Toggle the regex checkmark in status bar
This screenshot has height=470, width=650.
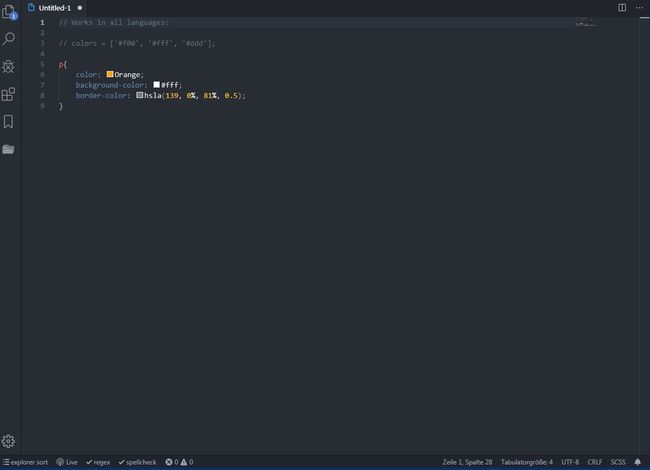[x=98, y=462]
